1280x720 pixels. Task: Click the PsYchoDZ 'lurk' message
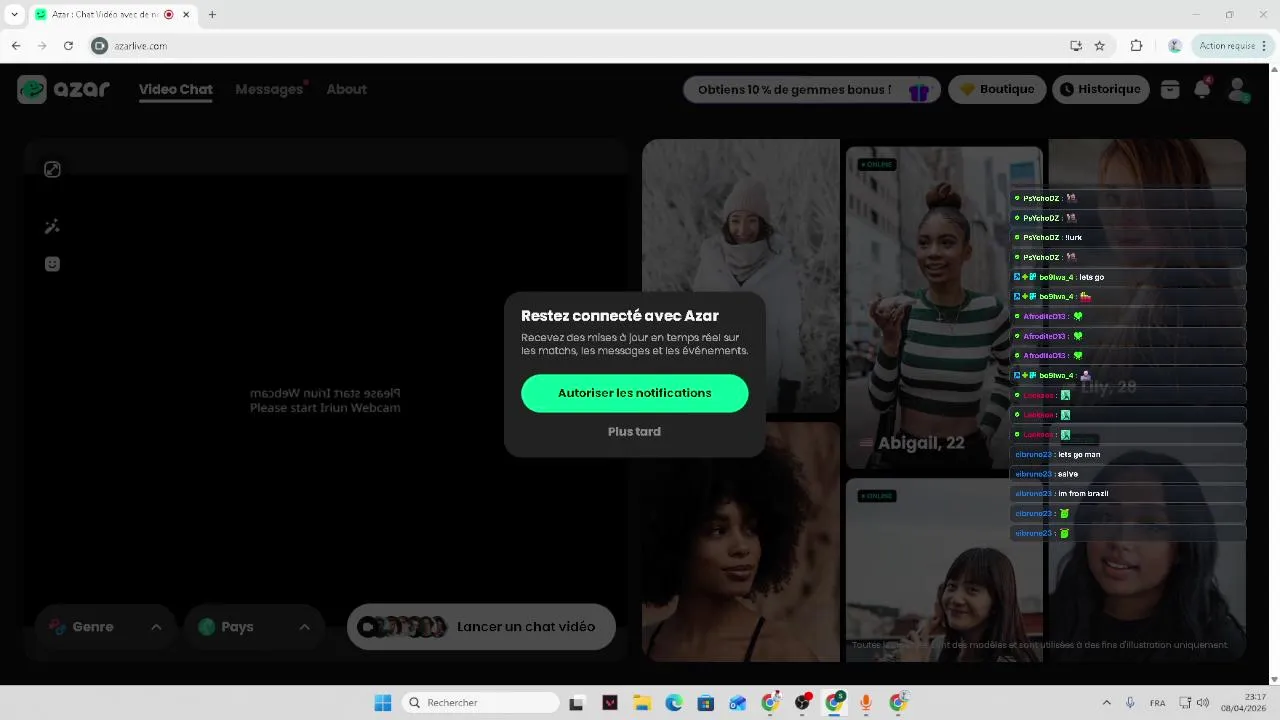[1128, 238]
